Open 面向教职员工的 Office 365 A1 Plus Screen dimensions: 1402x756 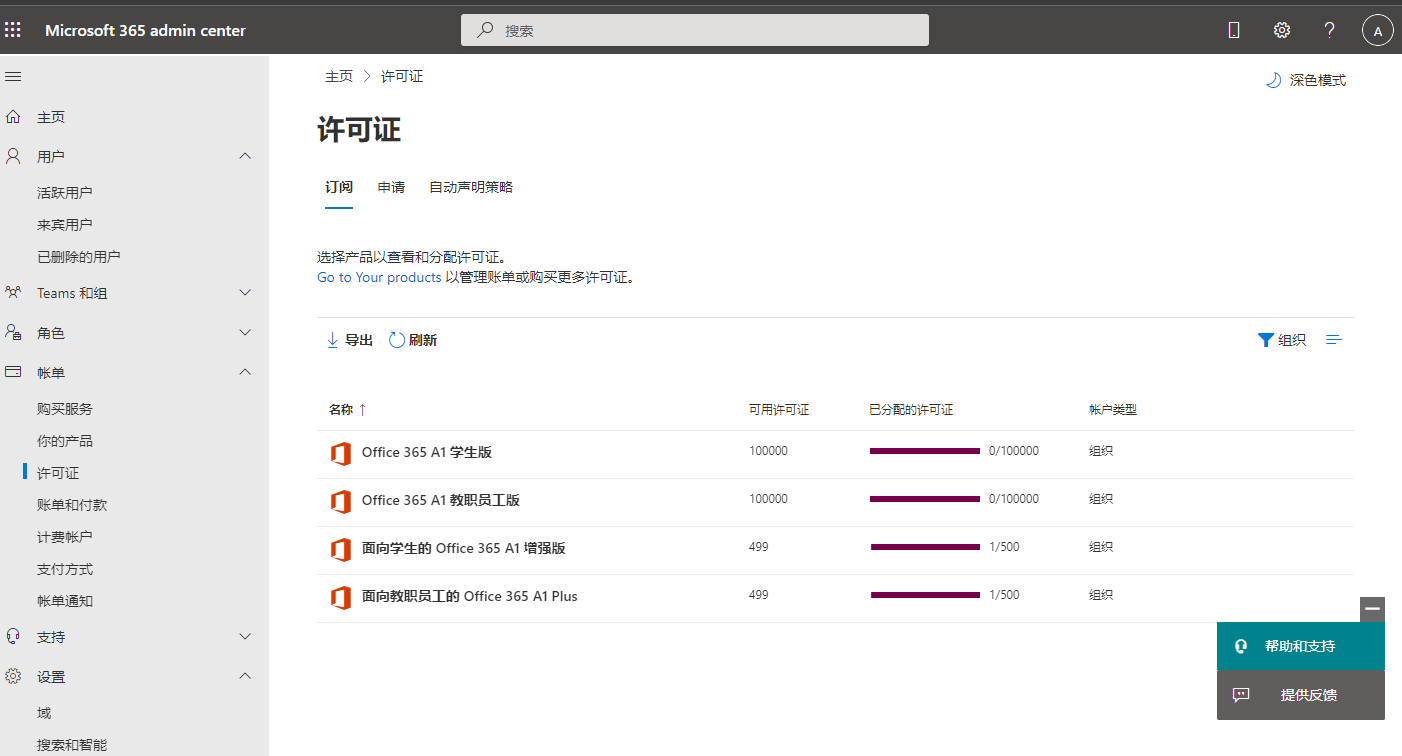pyautogui.click(x=470, y=596)
